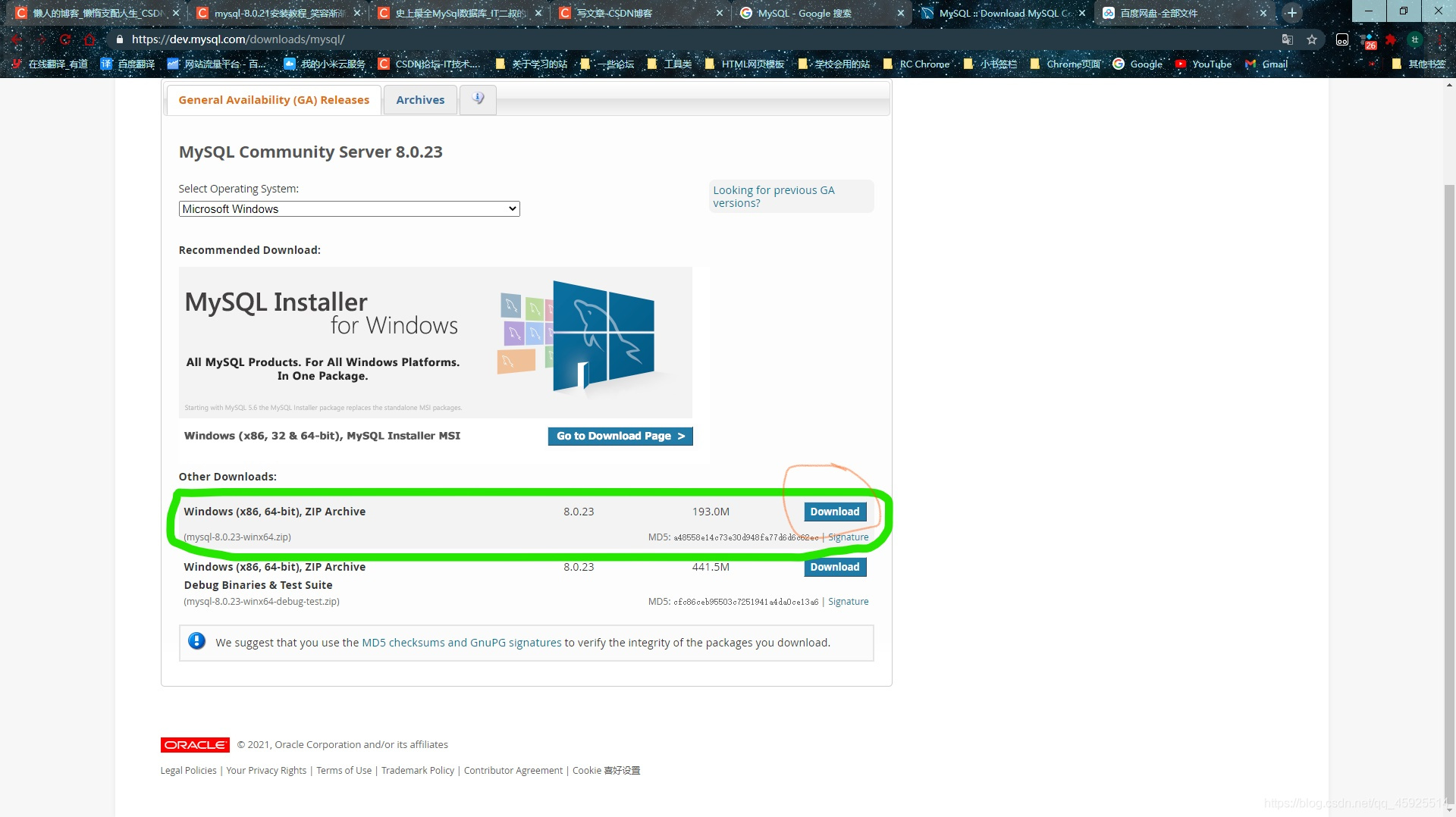Expand the 其他书签 folder
The width and height of the screenshot is (1456, 817).
(x=1419, y=64)
